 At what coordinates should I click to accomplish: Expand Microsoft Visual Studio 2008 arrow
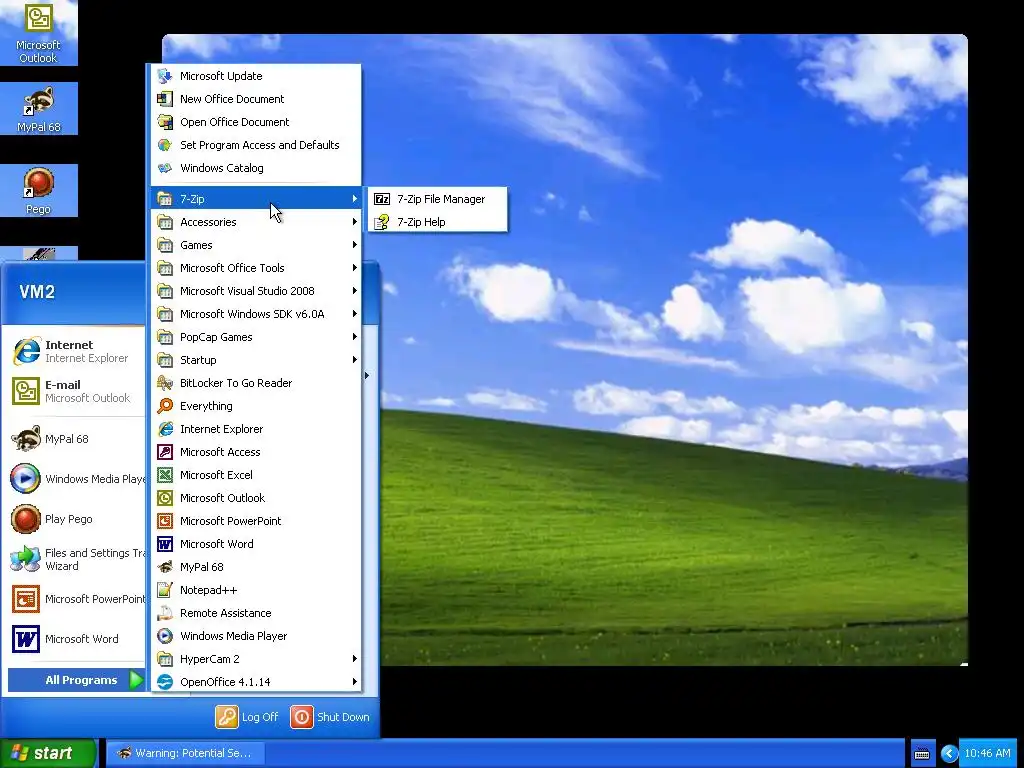[x=355, y=291]
